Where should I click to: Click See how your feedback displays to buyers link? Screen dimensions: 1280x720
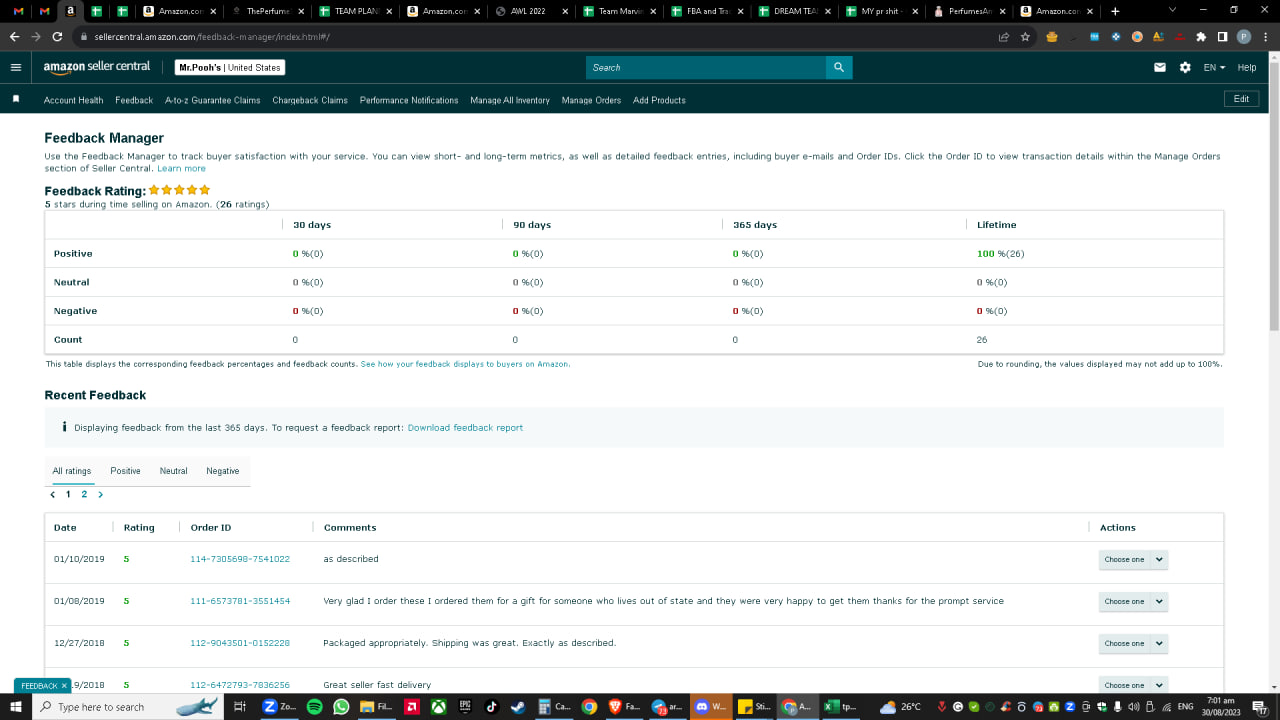(x=466, y=364)
